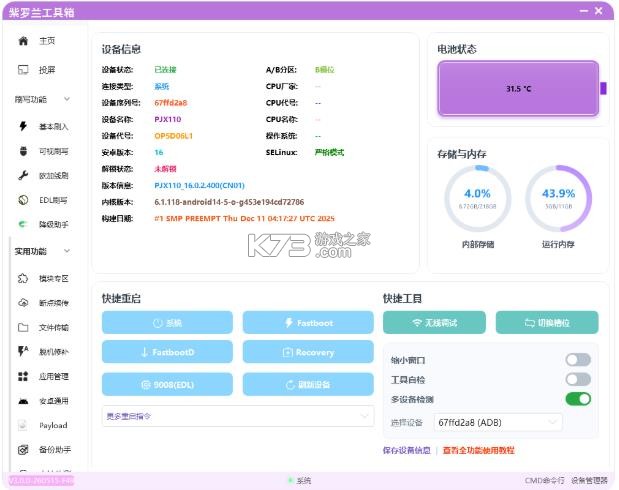
Task: Open the sidebar item with the lightning-A icon
Action: [x=43, y=351]
